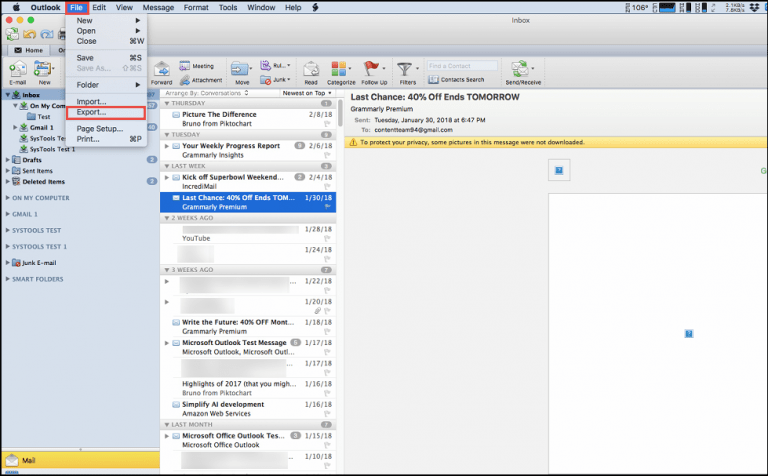Expand the SMART FOLDERS section

[7, 279]
